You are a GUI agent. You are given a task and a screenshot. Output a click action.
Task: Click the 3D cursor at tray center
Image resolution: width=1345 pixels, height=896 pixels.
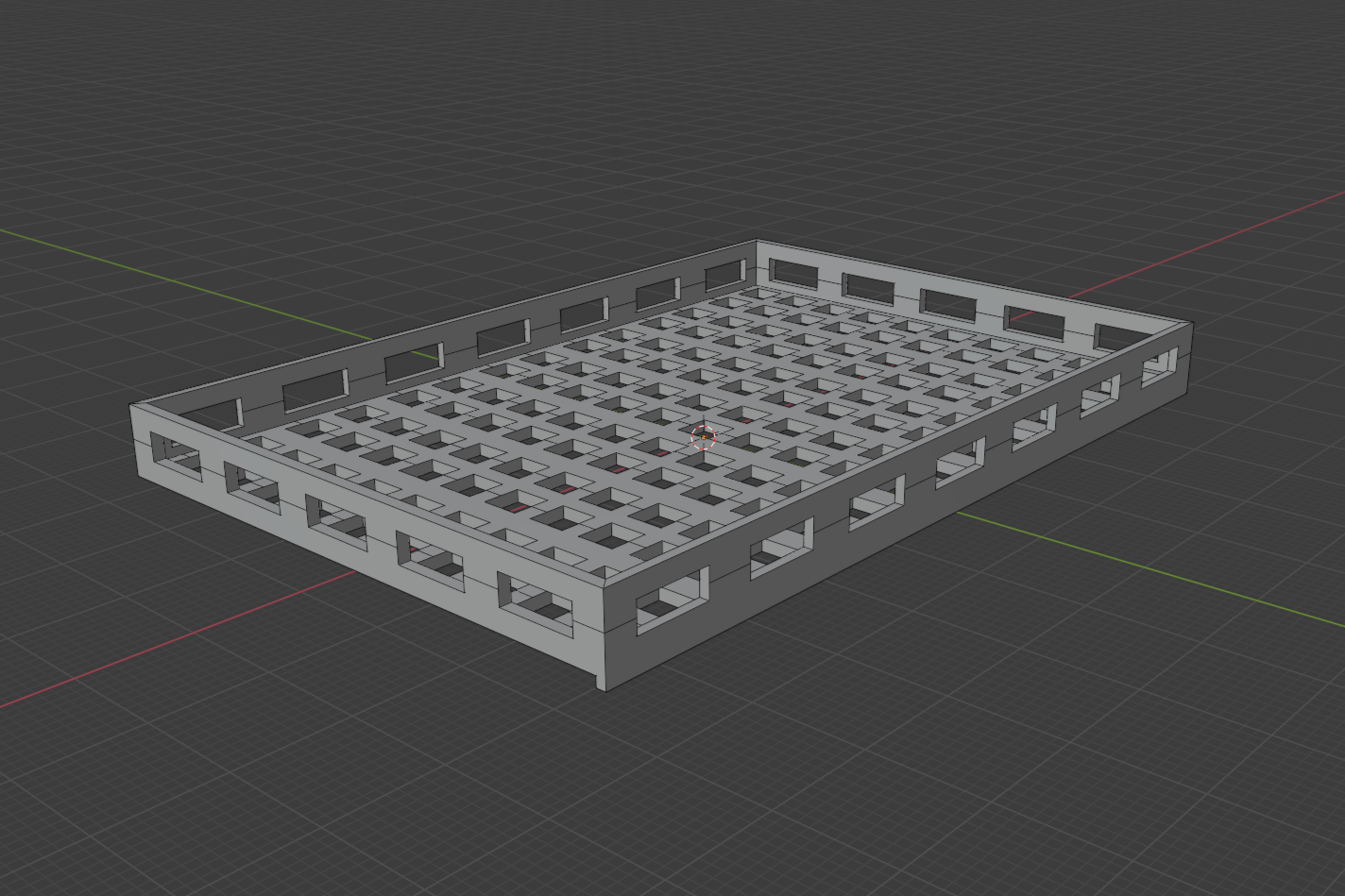click(x=704, y=436)
